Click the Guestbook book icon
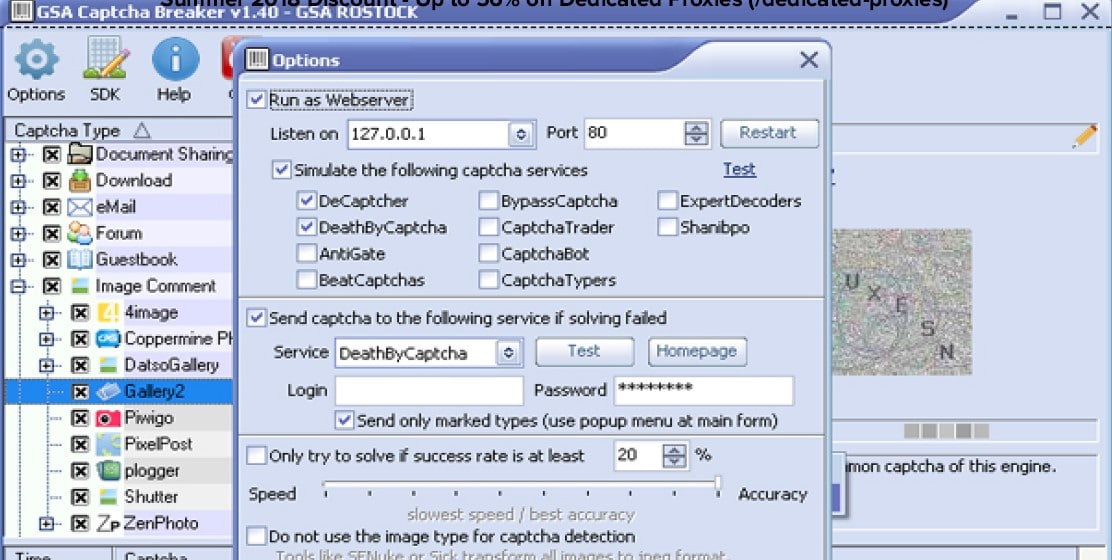Screen dimensions: 1112x560 coord(80,260)
